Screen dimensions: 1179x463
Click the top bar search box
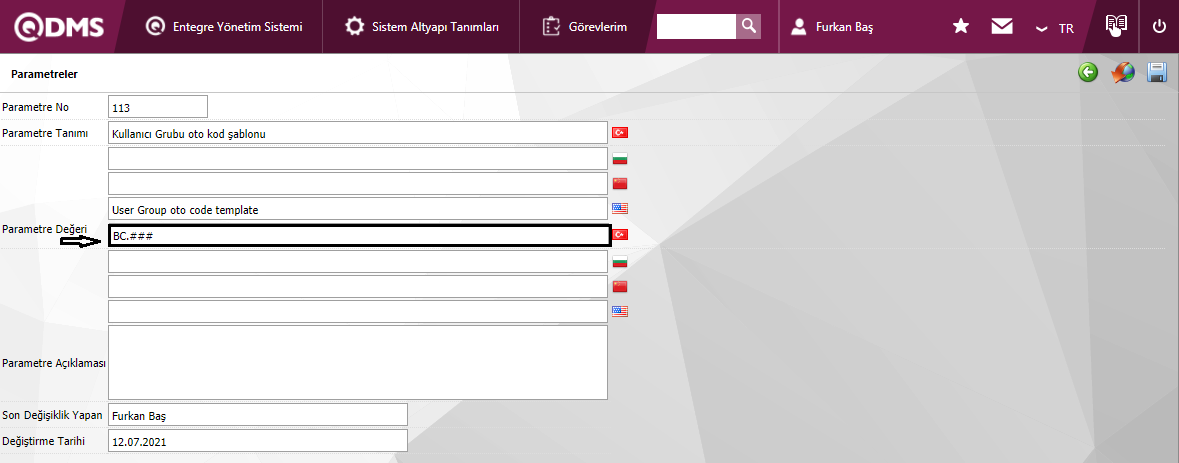[696, 26]
